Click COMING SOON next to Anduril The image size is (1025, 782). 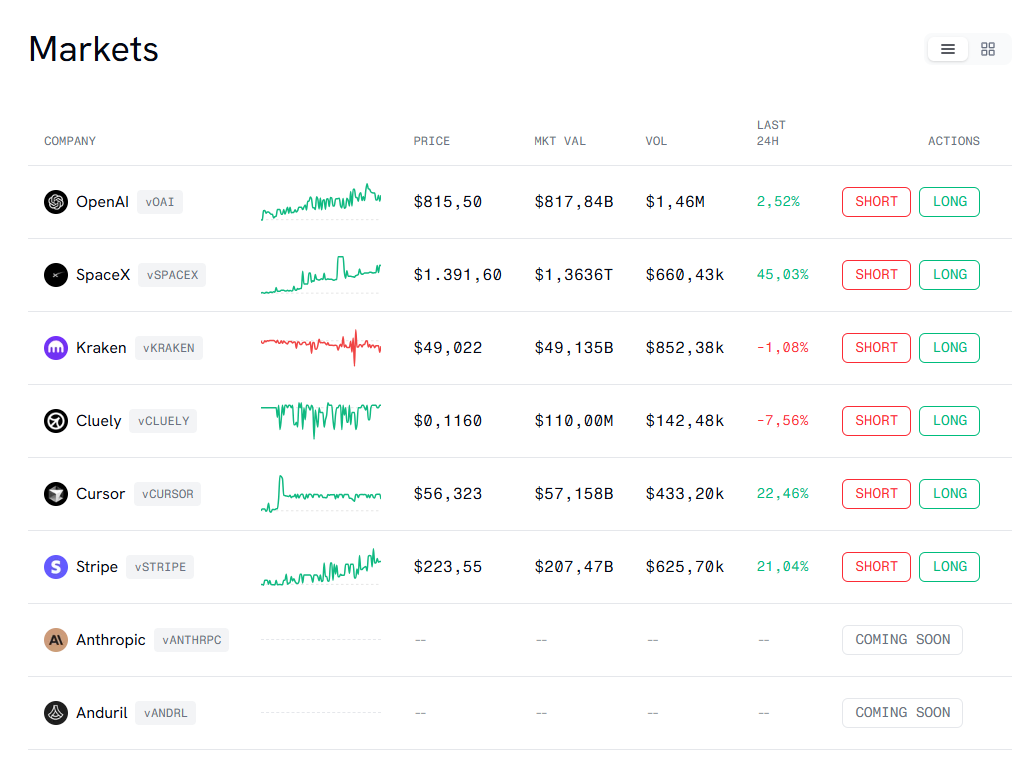coord(901,712)
